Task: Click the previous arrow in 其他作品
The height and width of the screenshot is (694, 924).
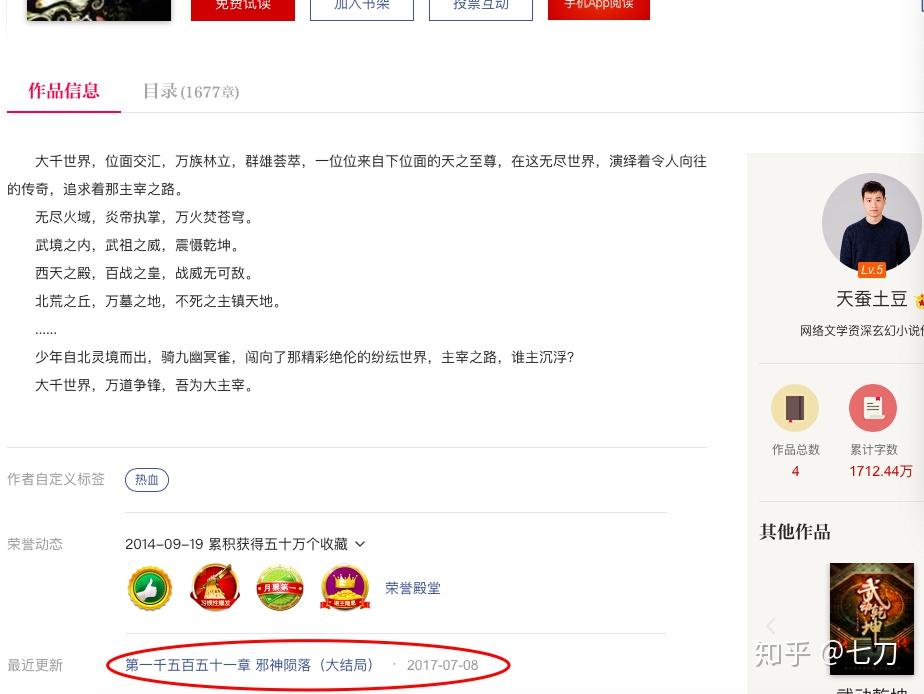Action: (x=770, y=626)
